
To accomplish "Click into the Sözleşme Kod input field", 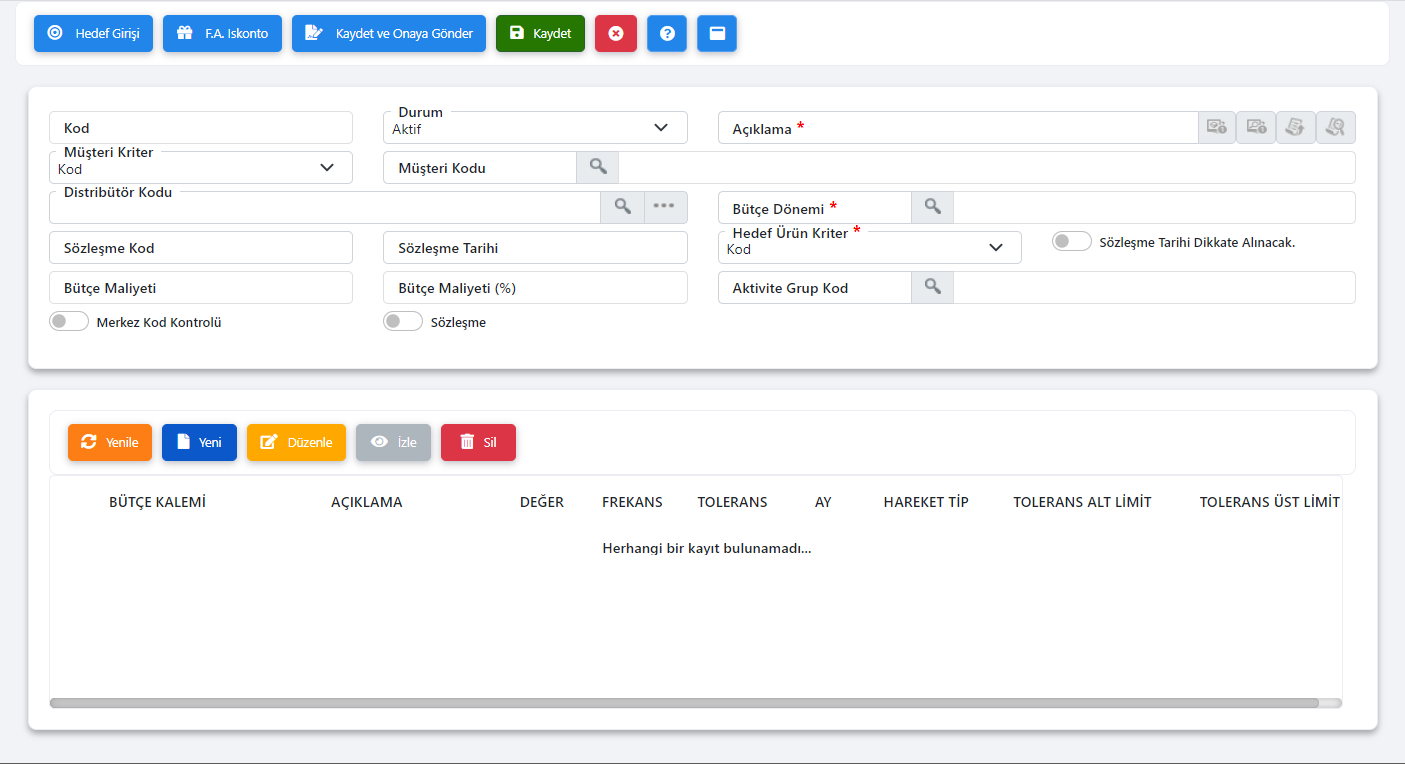I will pos(200,247).
